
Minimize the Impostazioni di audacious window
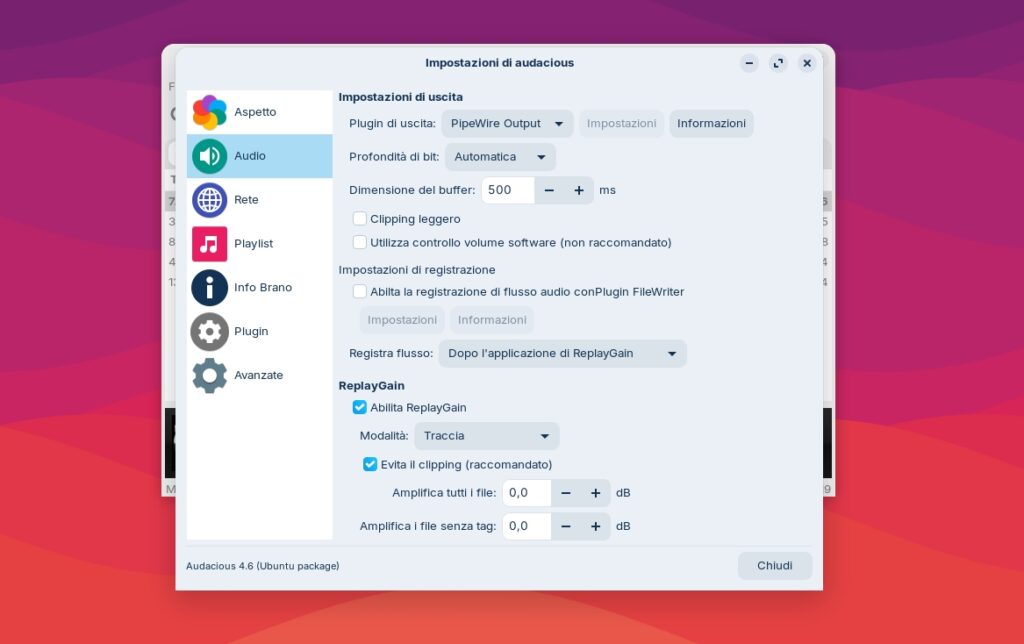pos(749,63)
